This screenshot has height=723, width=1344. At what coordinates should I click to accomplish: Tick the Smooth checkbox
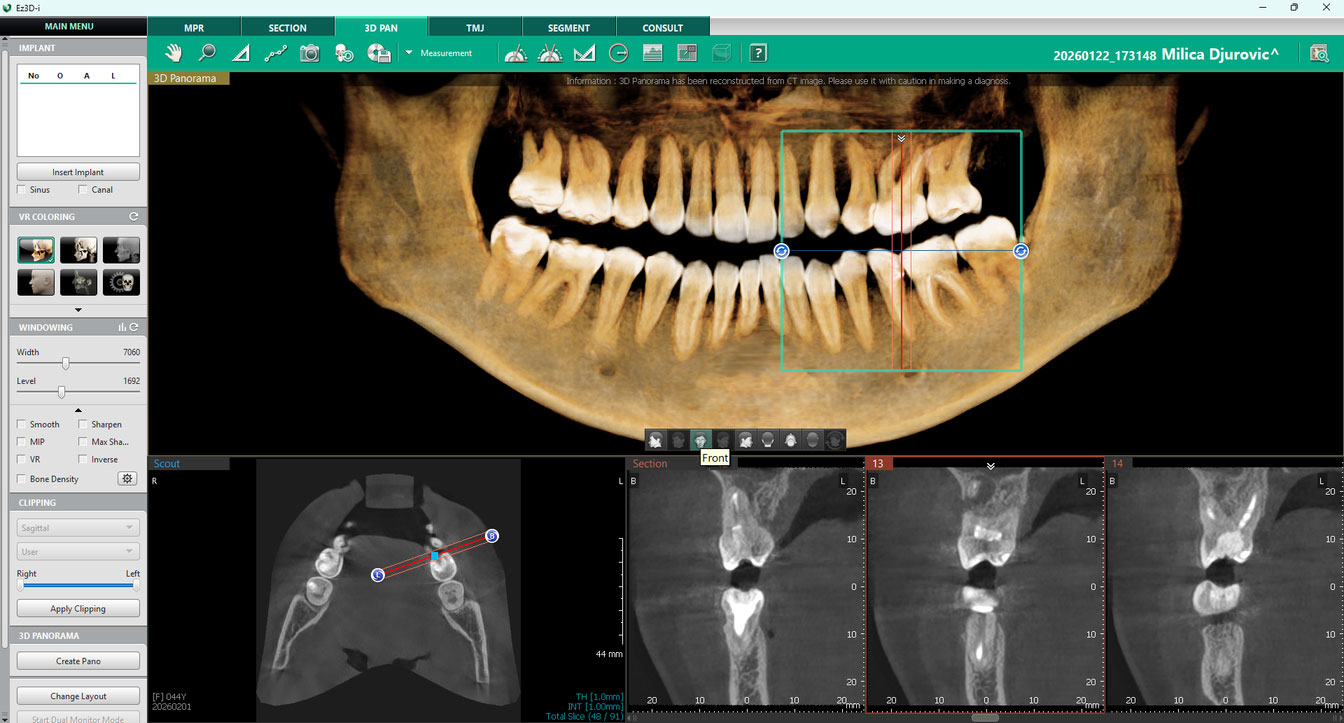point(22,424)
